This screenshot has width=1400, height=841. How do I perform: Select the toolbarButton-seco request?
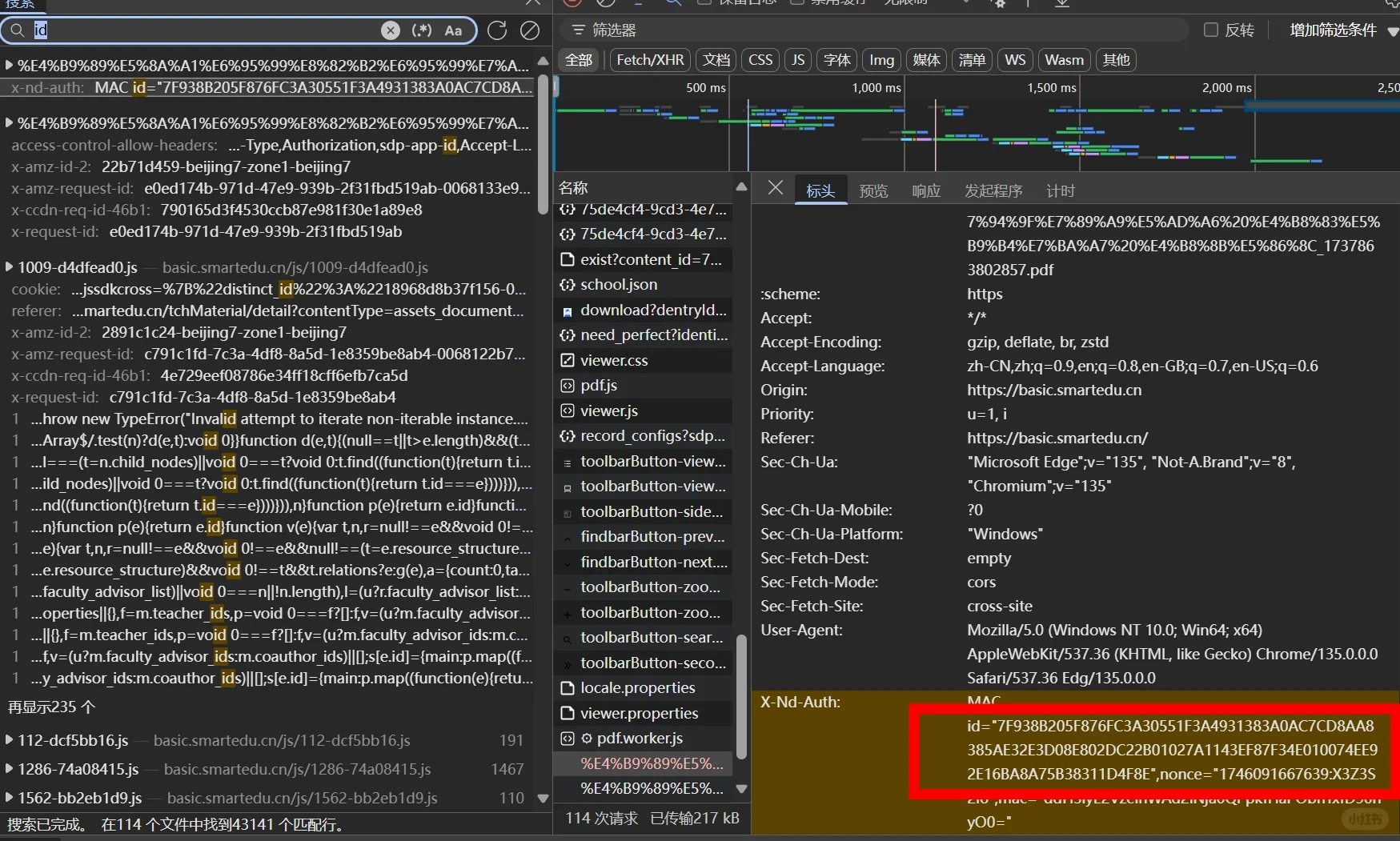pos(644,663)
